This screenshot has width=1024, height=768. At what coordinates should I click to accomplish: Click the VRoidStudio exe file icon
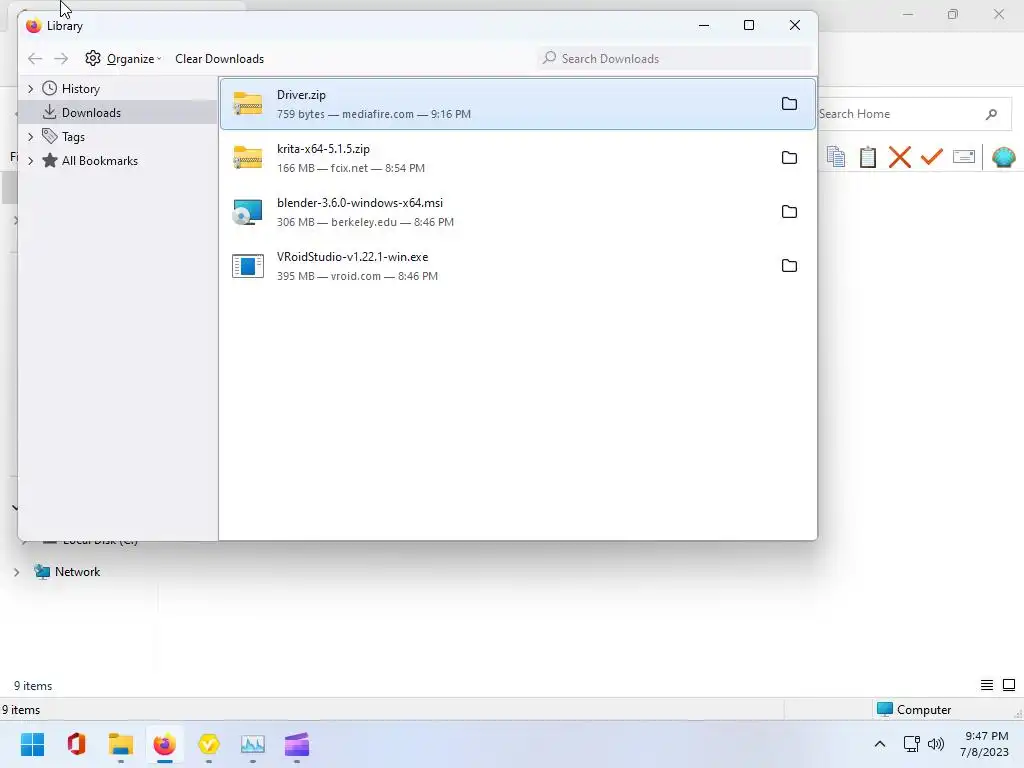(248, 266)
